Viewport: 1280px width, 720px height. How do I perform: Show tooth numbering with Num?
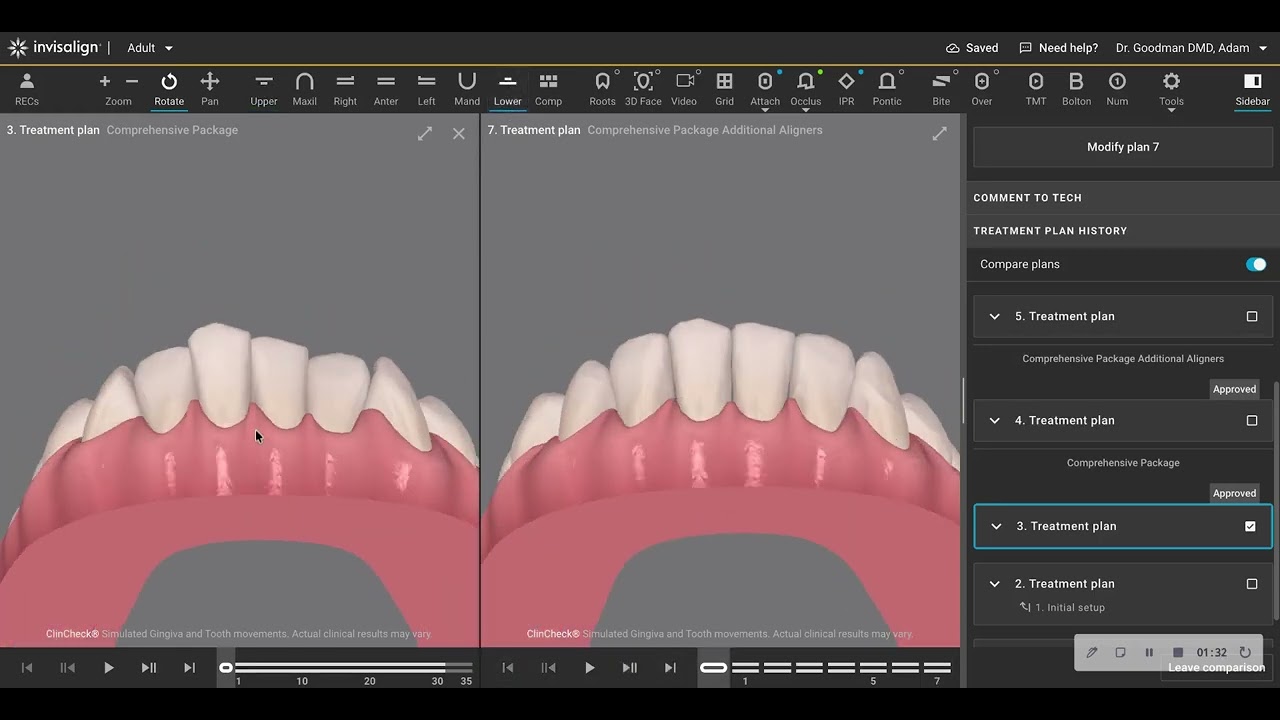(x=1118, y=89)
